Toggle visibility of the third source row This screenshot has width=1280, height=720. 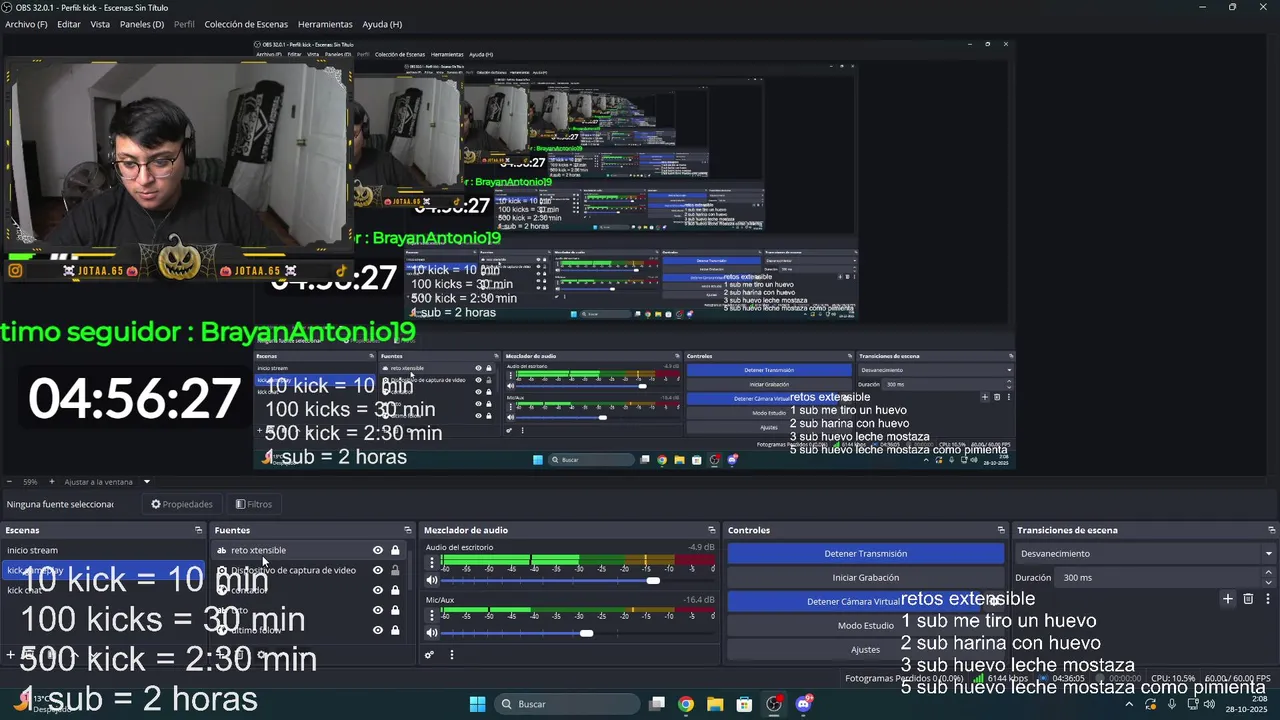pos(378,590)
